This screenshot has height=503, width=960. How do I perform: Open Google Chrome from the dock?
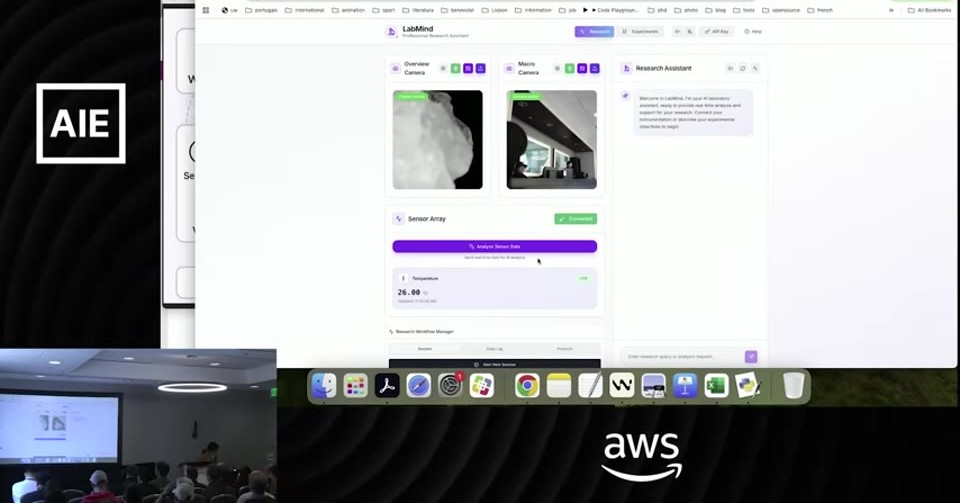[527, 386]
